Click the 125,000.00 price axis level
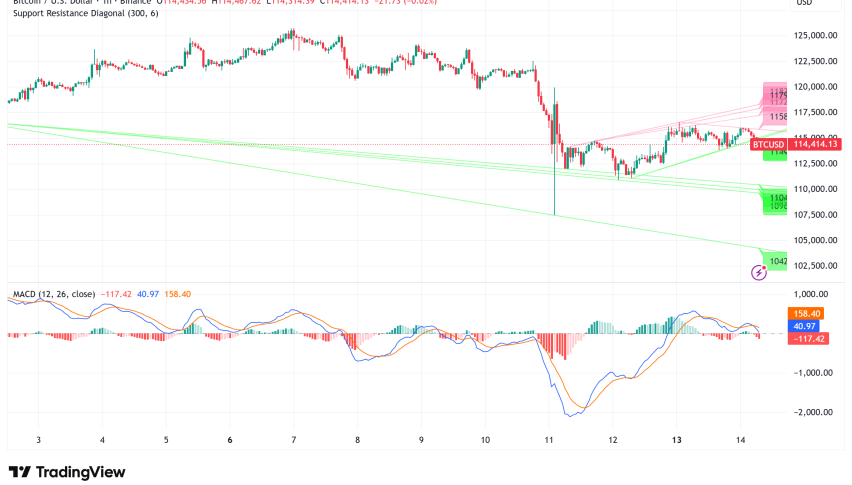Screen dimensions: 852x485 click(x=814, y=35)
